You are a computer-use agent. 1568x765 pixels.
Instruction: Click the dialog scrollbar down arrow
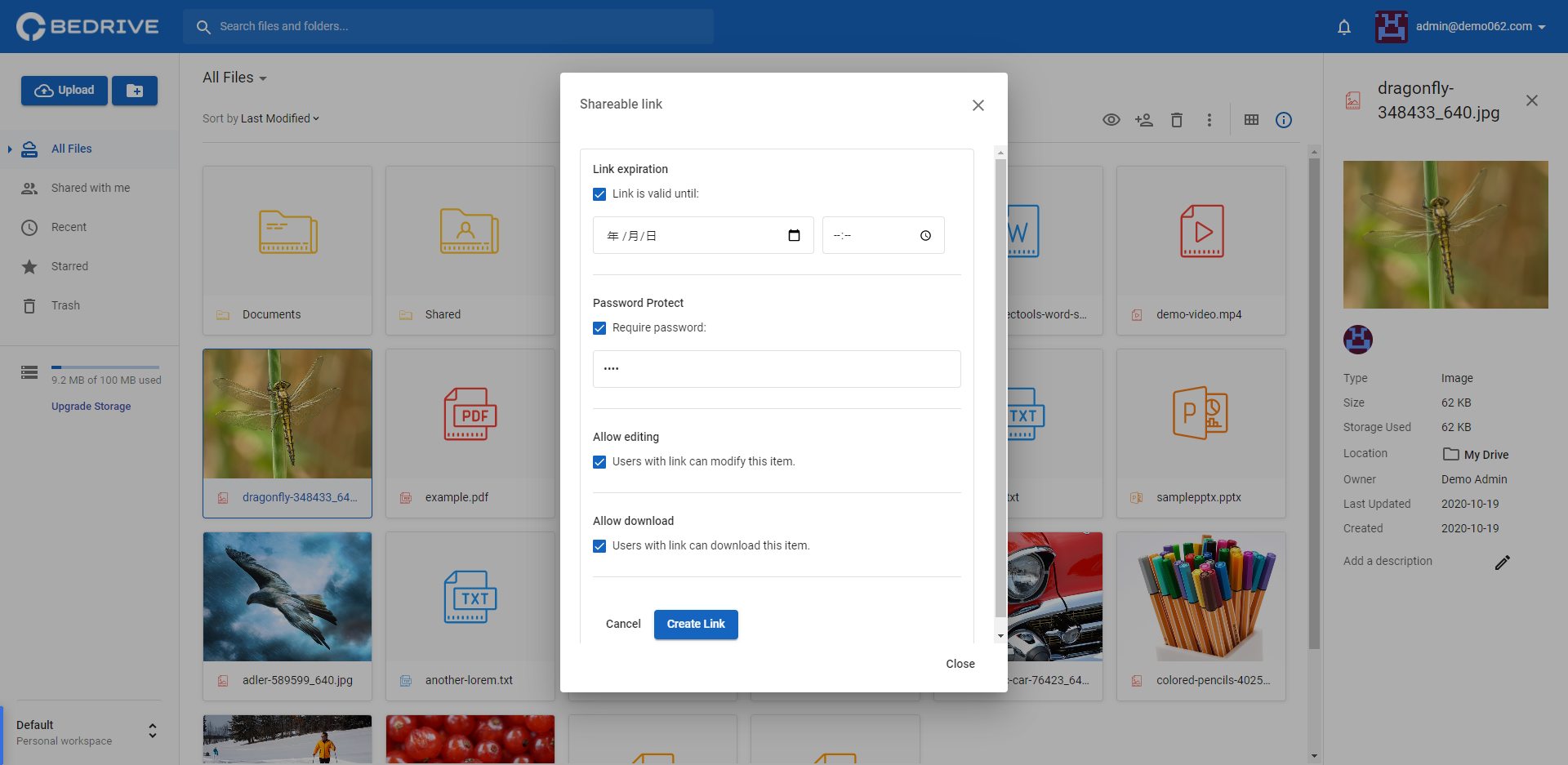click(1000, 636)
